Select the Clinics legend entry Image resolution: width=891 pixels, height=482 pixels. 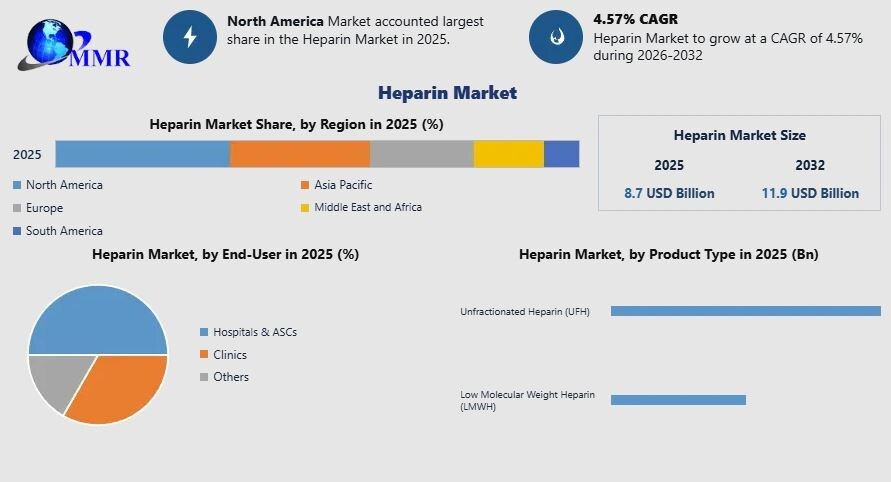tap(229, 355)
